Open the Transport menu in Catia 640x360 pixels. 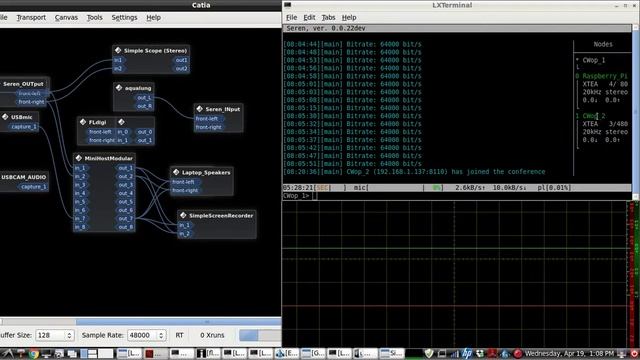31,18
